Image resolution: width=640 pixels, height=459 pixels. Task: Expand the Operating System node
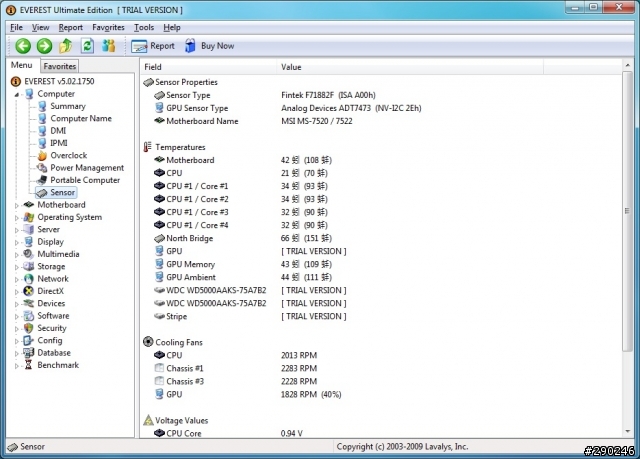(x=16, y=218)
